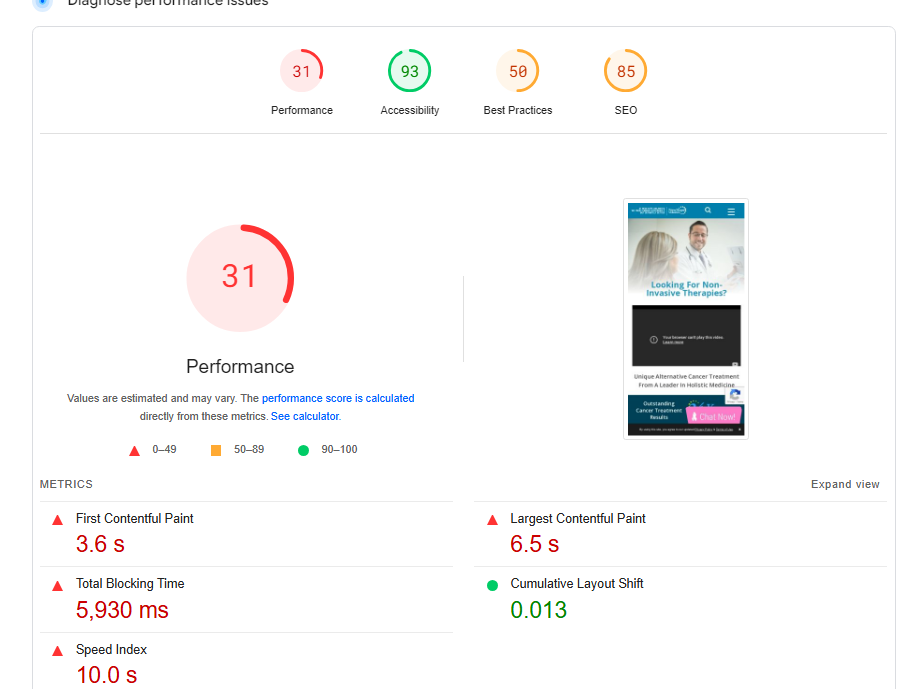
Task: Click the 50–89 legend range text
Action: point(249,449)
